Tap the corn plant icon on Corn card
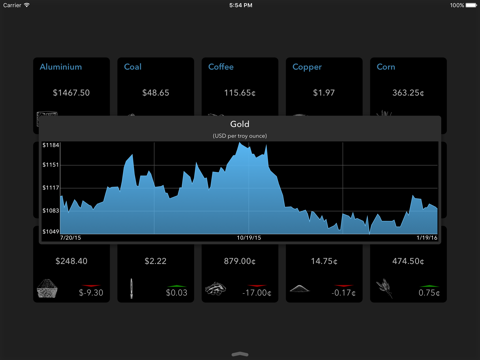This screenshot has width=480, height=360. tap(384, 113)
